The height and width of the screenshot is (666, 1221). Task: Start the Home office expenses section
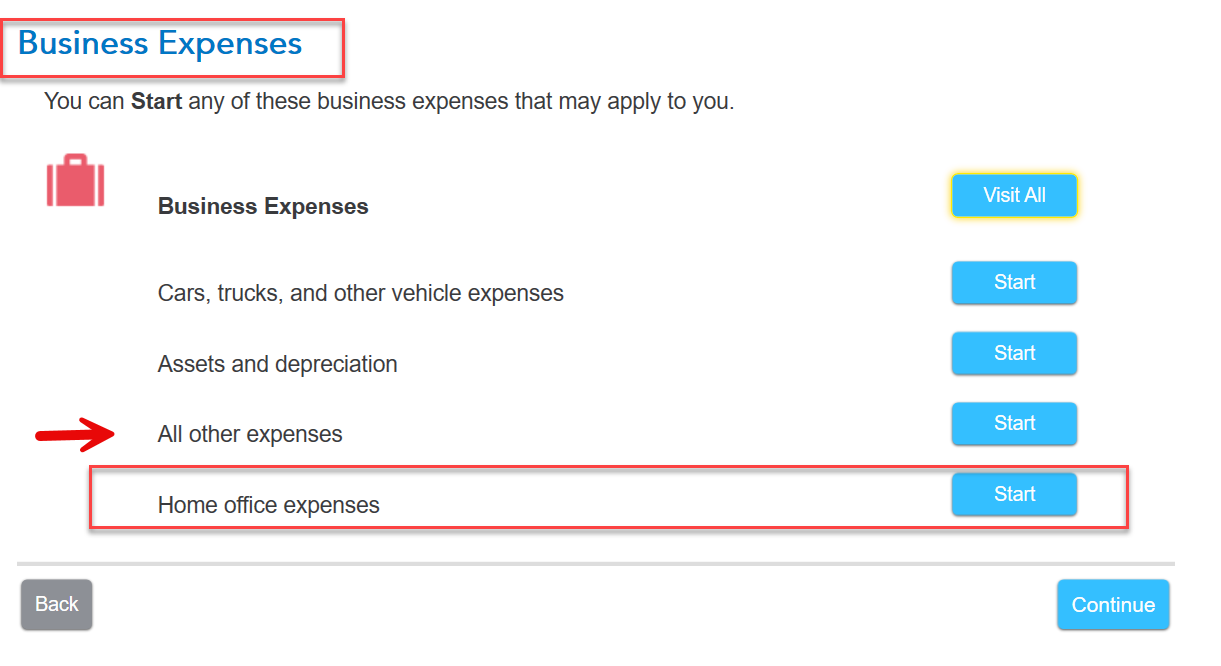pos(1013,495)
